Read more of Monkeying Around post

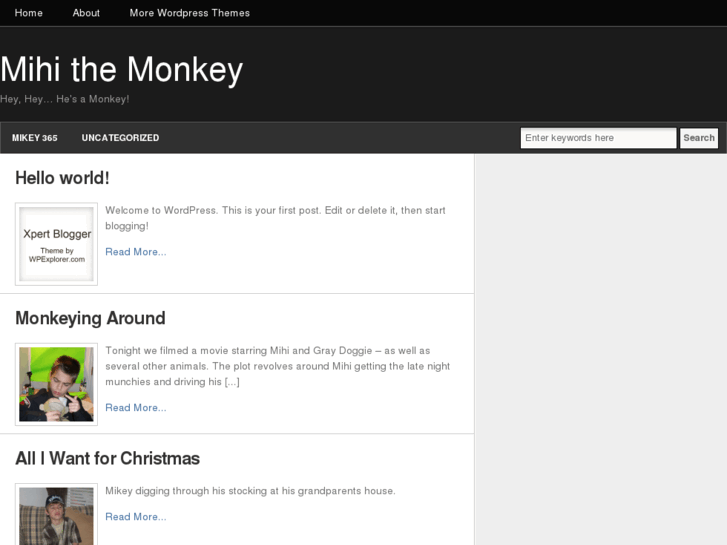point(136,408)
